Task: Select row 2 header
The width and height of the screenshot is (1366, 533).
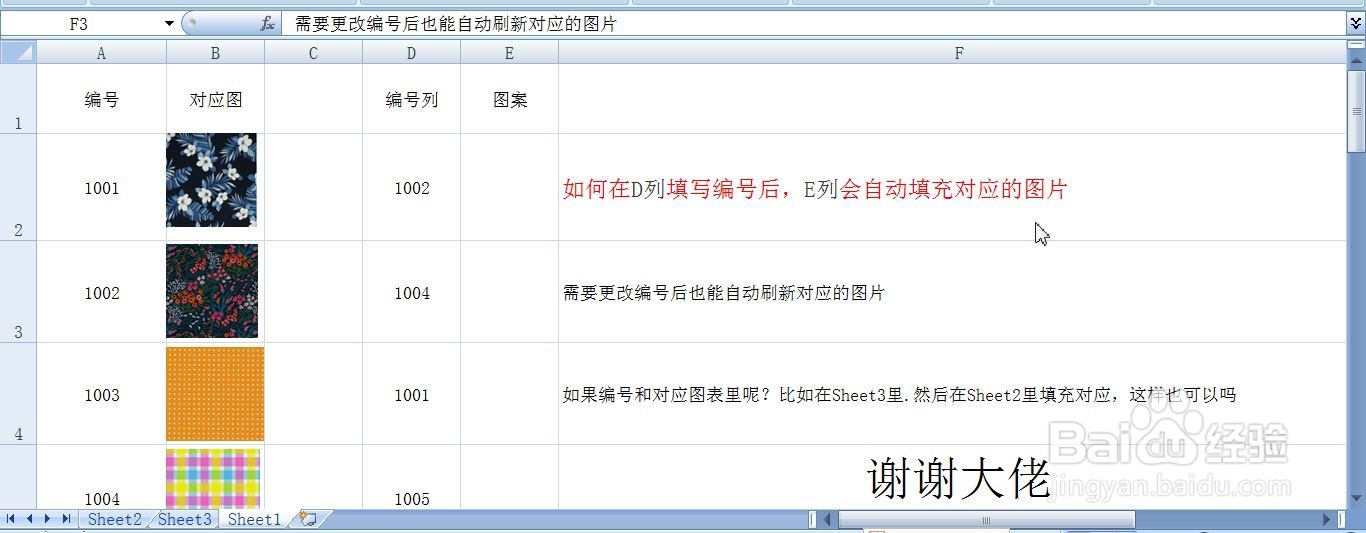Action: point(18,187)
